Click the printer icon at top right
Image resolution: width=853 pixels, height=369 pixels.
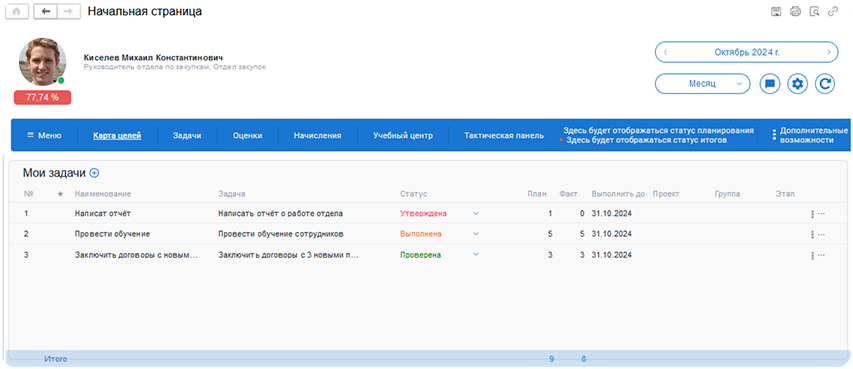click(795, 11)
